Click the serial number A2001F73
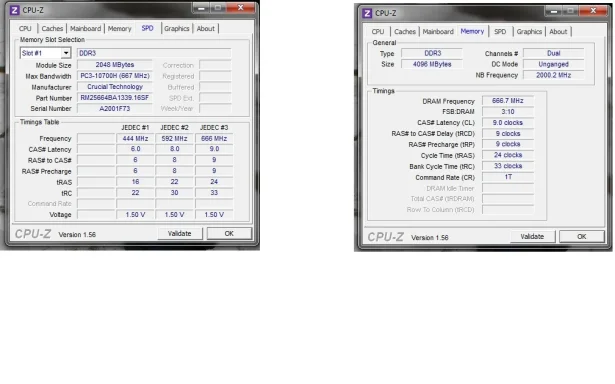 [x=115, y=109]
